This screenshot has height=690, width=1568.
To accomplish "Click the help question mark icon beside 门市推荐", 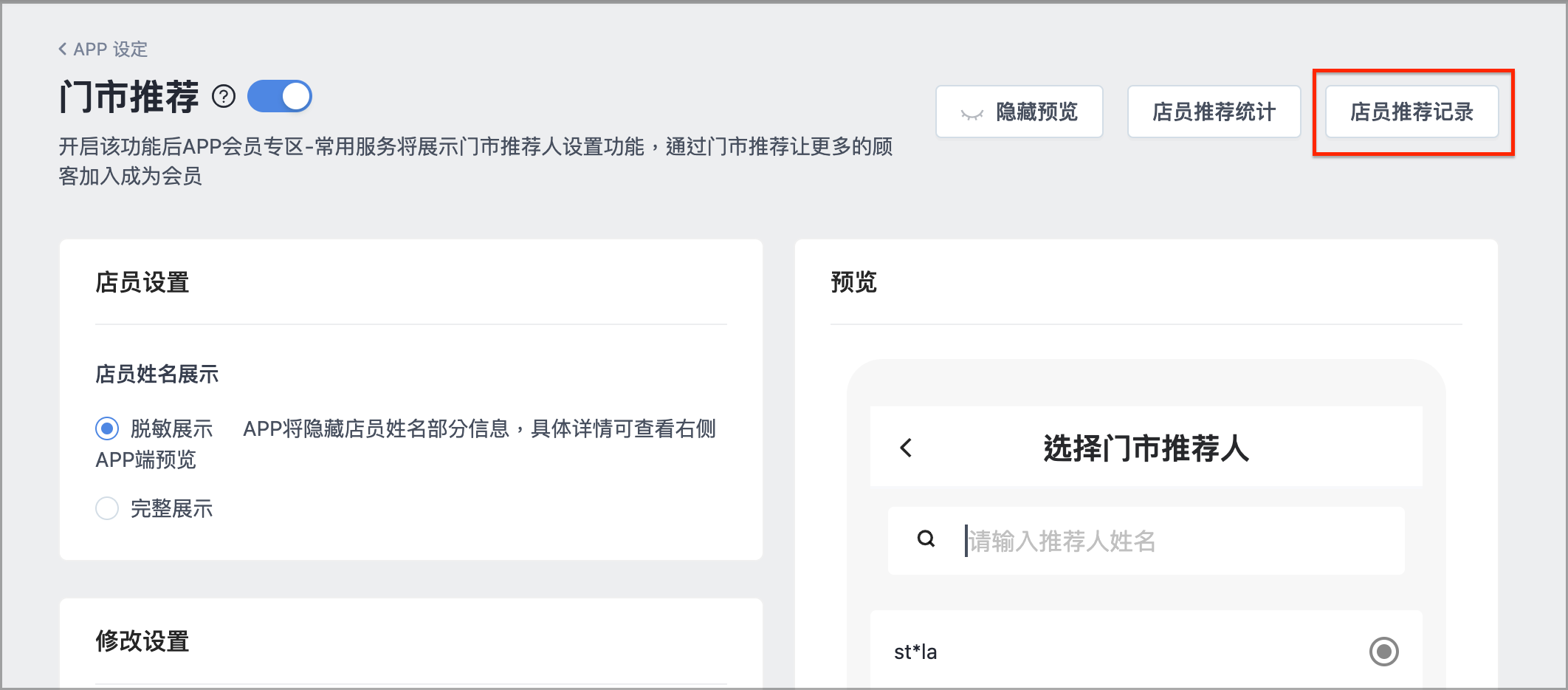I will click(224, 97).
